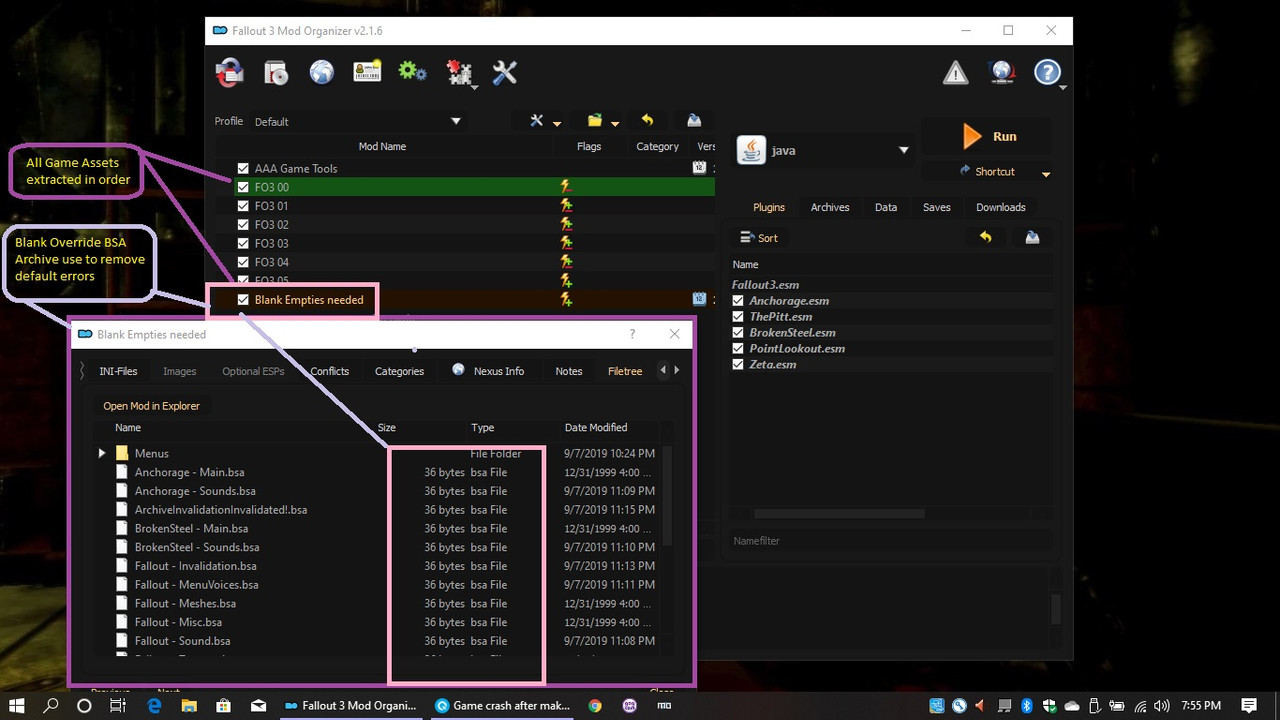Open the INI-Files tab in mod dialog
This screenshot has height=720, width=1280.
pos(118,371)
